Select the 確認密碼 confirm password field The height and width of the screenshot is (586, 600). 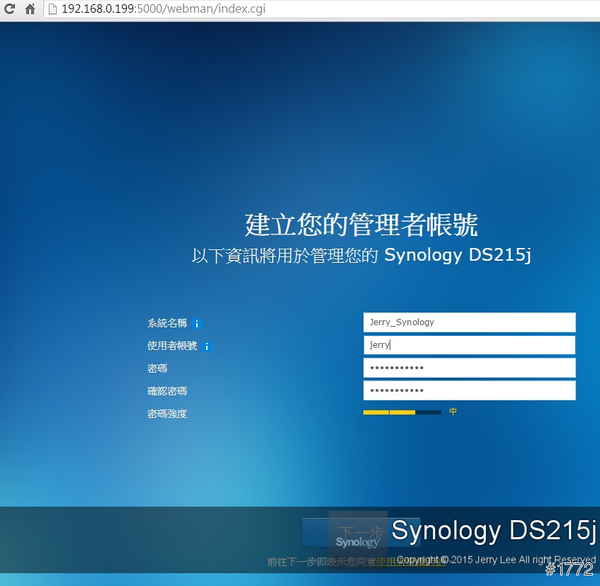[x=469, y=390]
